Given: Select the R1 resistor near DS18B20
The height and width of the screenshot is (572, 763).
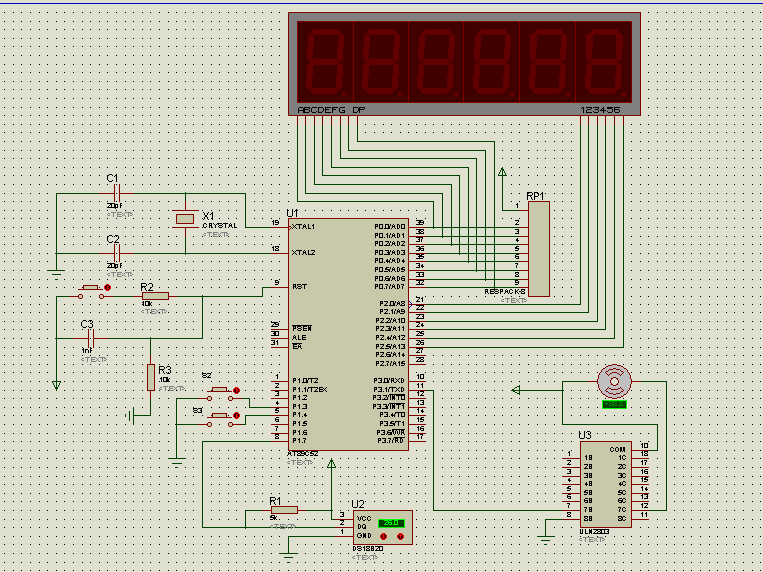Looking at the screenshot, I should pyautogui.click(x=284, y=510).
